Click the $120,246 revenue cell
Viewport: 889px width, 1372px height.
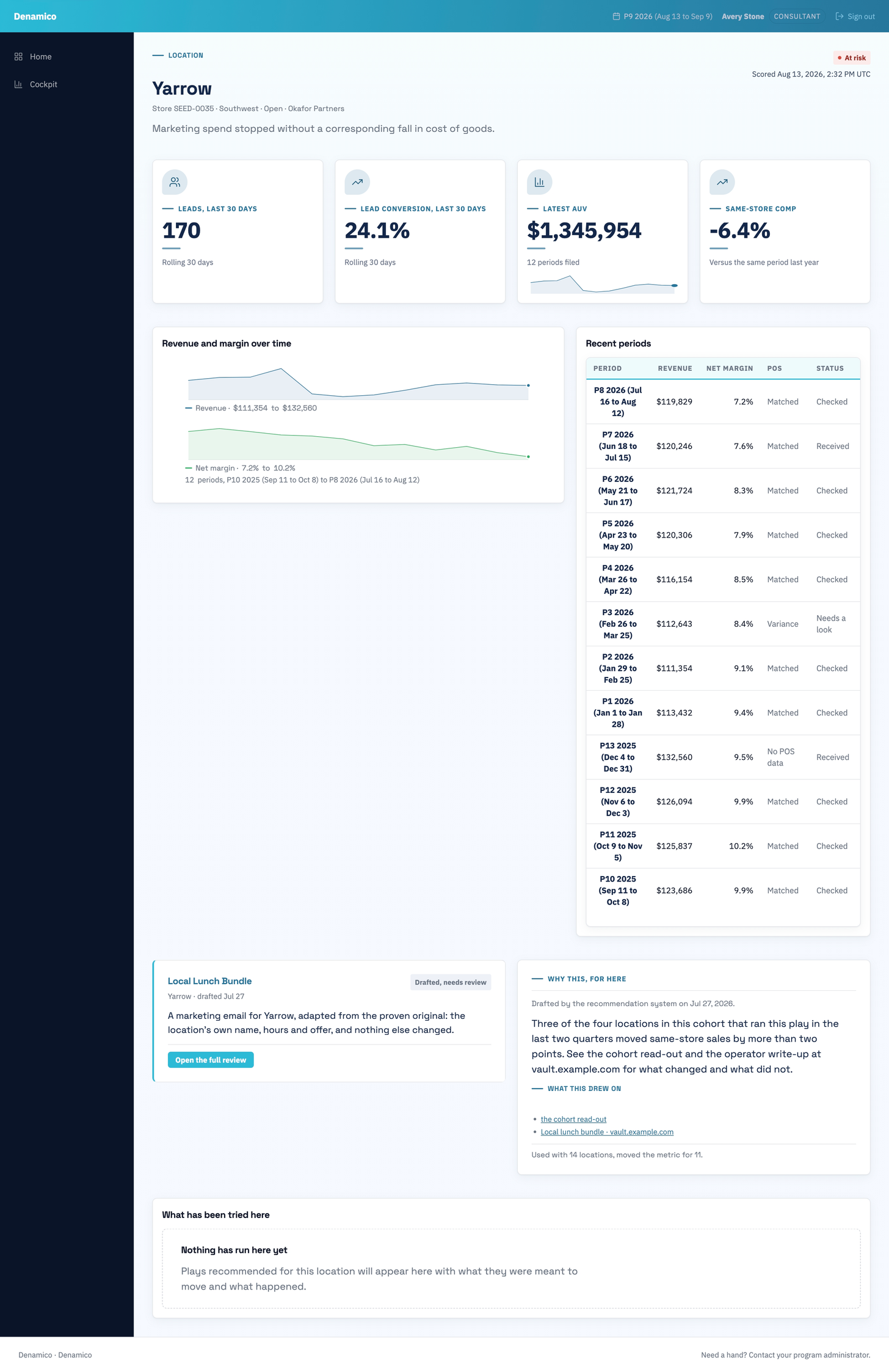click(674, 447)
